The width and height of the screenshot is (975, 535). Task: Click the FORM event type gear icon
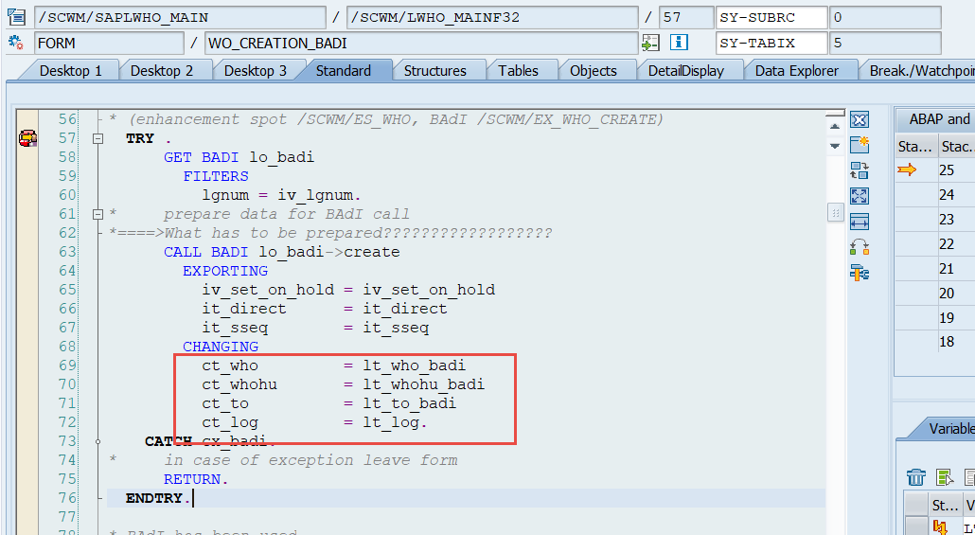(x=17, y=43)
